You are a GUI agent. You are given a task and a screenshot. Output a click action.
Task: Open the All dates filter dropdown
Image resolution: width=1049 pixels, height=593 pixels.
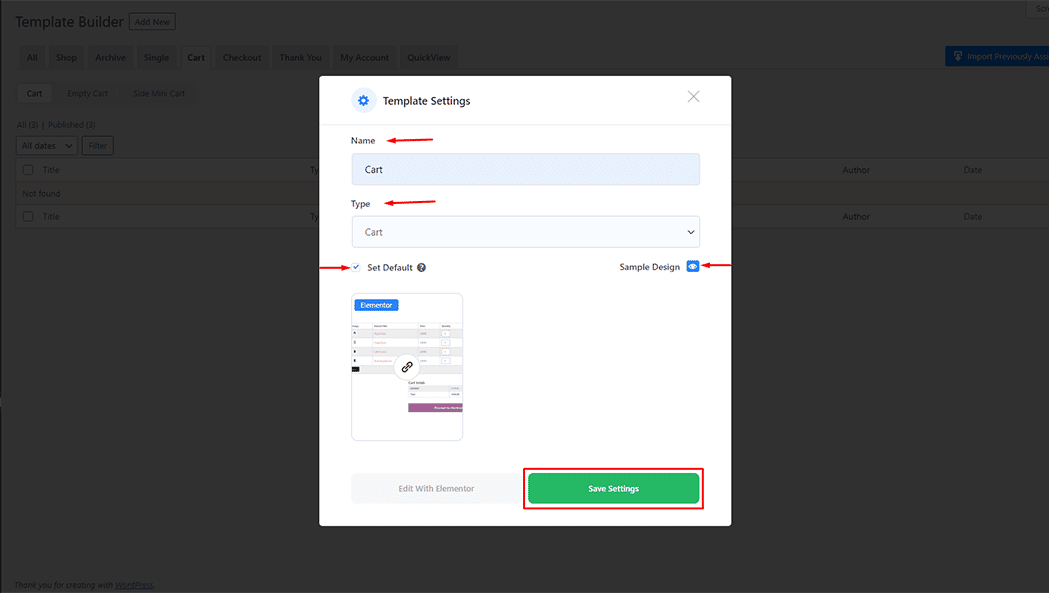click(x=45, y=145)
